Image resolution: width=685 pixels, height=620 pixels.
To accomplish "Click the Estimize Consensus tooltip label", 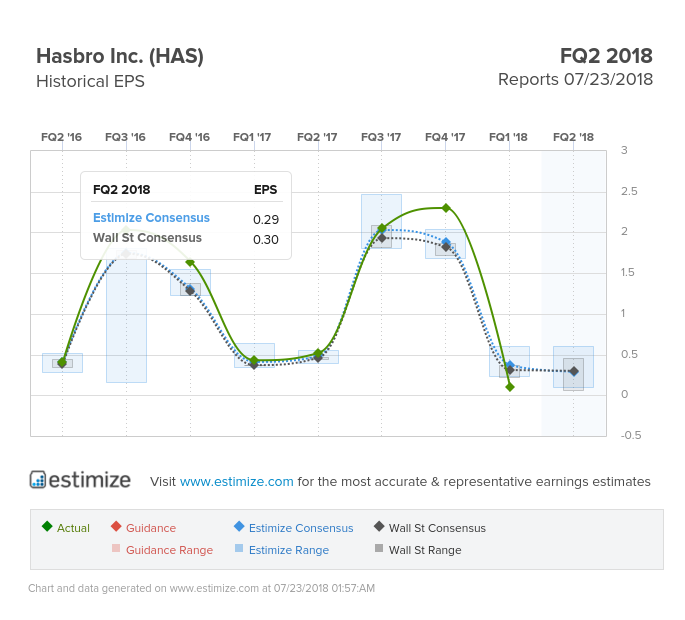I will [151, 218].
